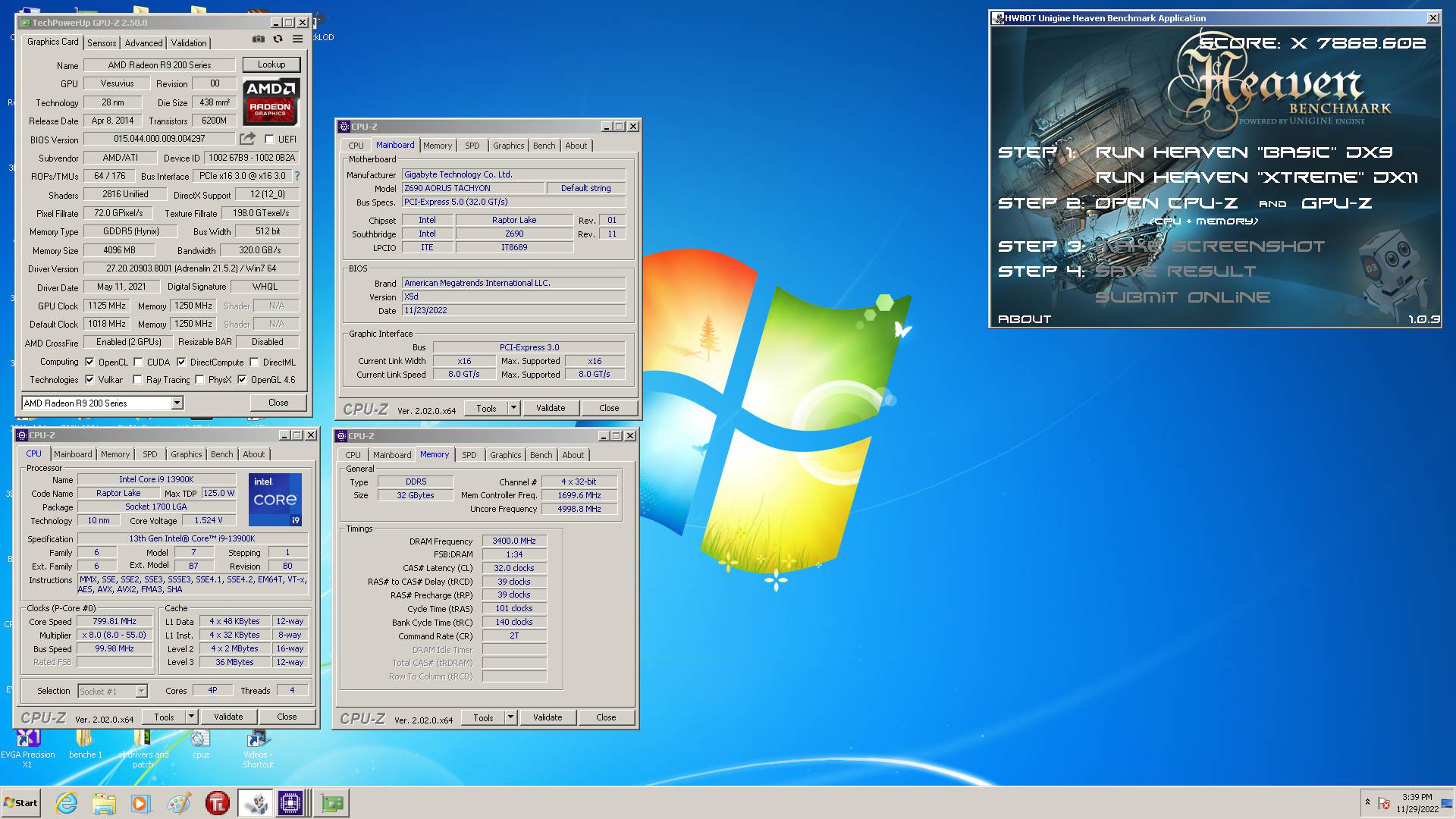The width and height of the screenshot is (1456, 819).
Task: Click the Start button
Action: [x=21, y=803]
